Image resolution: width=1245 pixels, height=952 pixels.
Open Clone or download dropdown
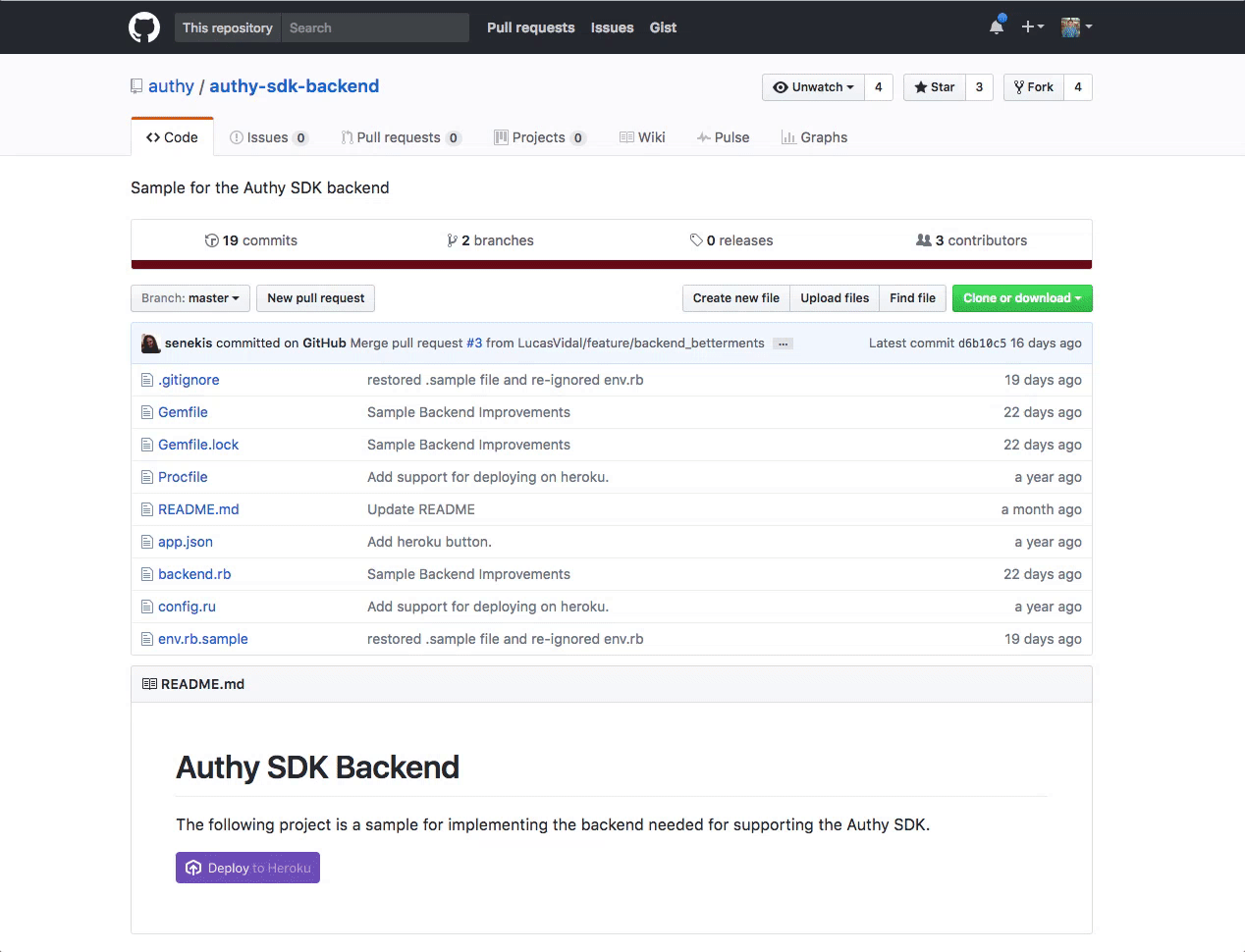tap(1022, 298)
